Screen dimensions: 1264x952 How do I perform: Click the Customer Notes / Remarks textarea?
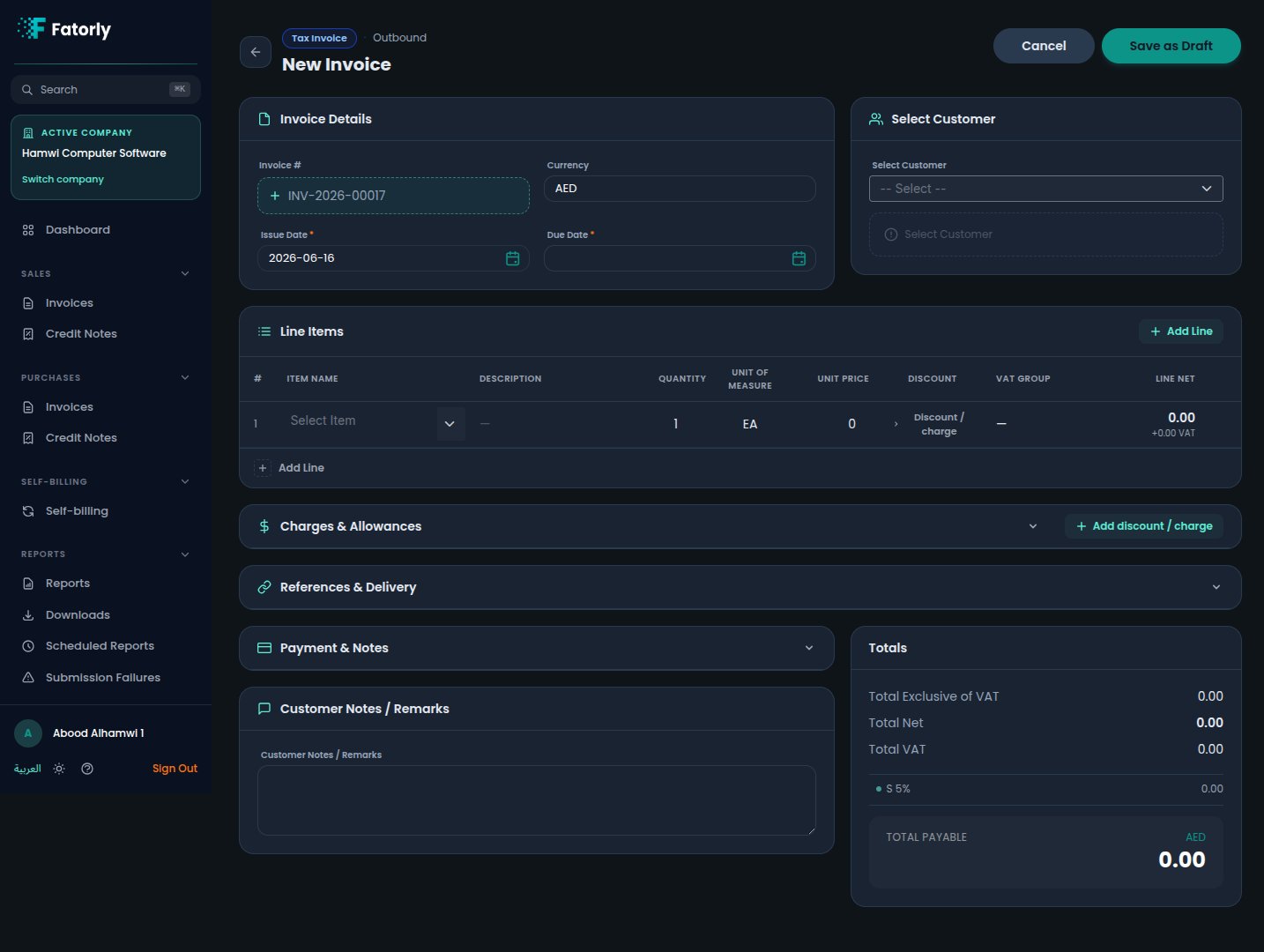tap(537, 800)
